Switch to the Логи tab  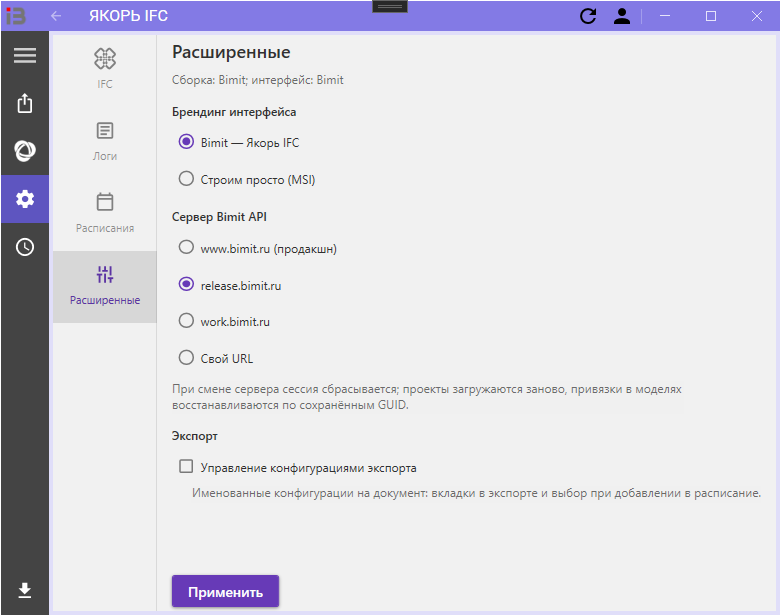(x=105, y=141)
